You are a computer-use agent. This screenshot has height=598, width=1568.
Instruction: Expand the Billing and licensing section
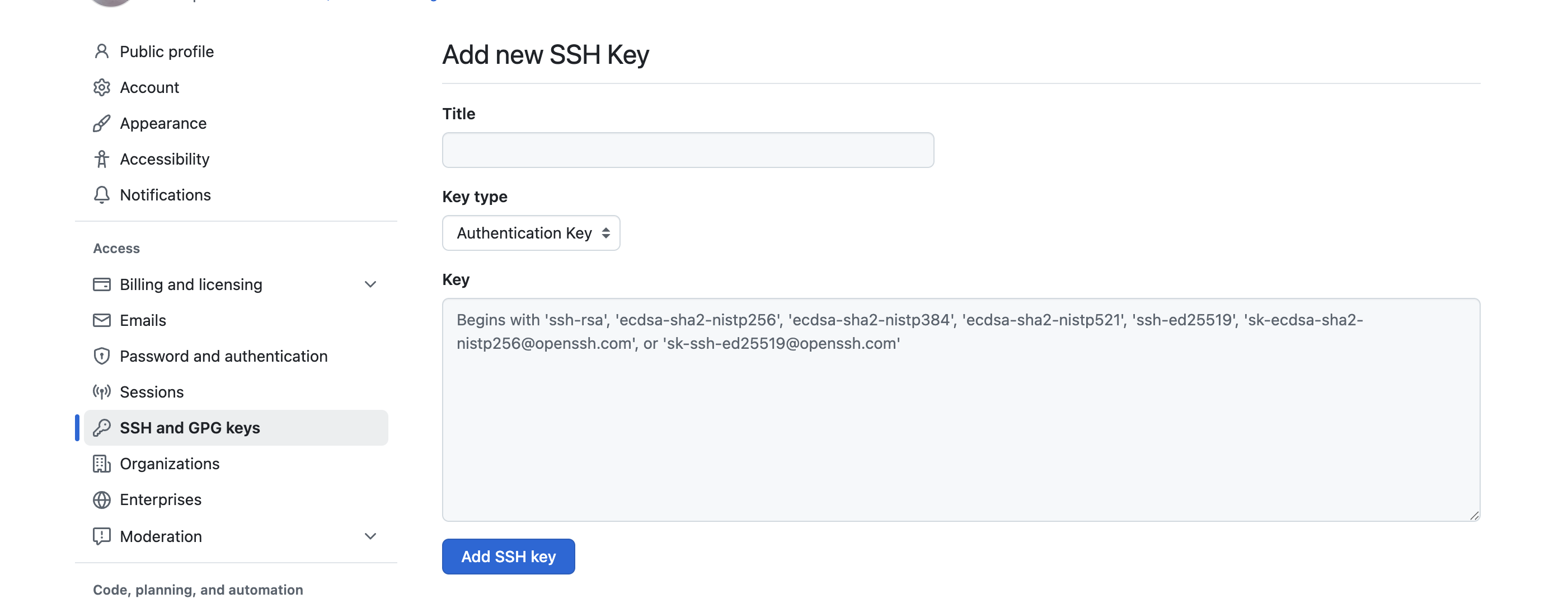(x=370, y=284)
